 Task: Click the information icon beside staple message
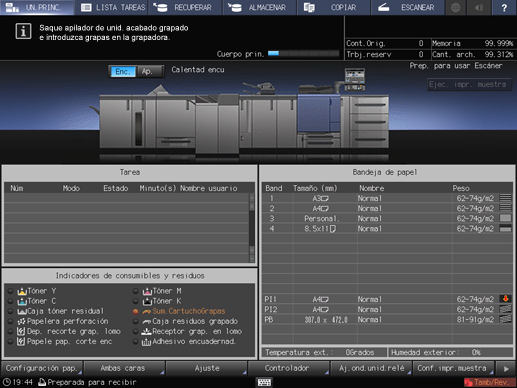tap(23, 32)
